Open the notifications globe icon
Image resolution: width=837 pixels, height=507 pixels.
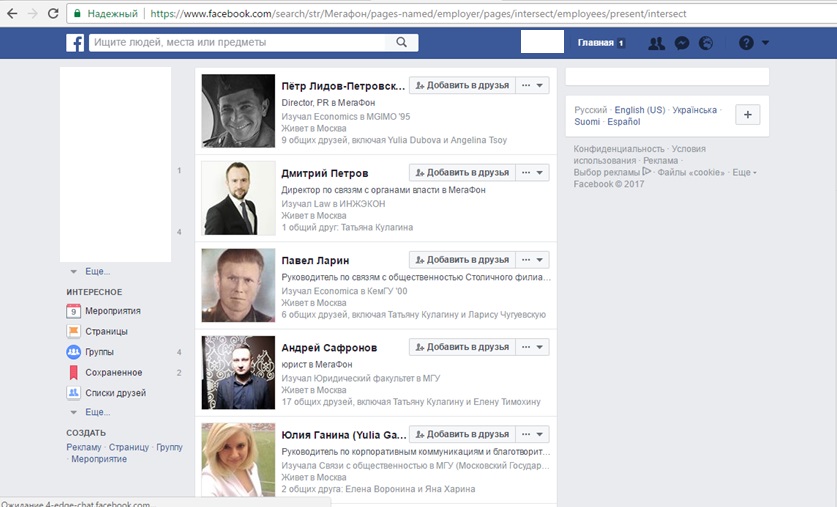tap(707, 43)
